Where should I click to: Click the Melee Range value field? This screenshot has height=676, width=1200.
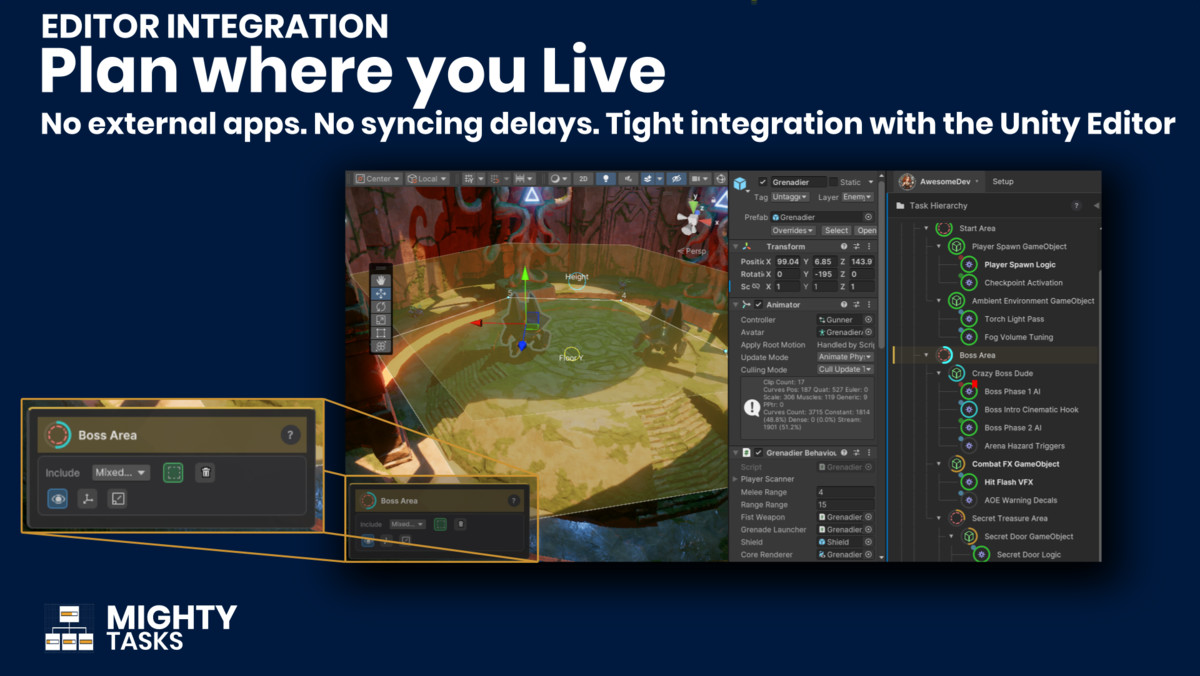click(845, 492)
